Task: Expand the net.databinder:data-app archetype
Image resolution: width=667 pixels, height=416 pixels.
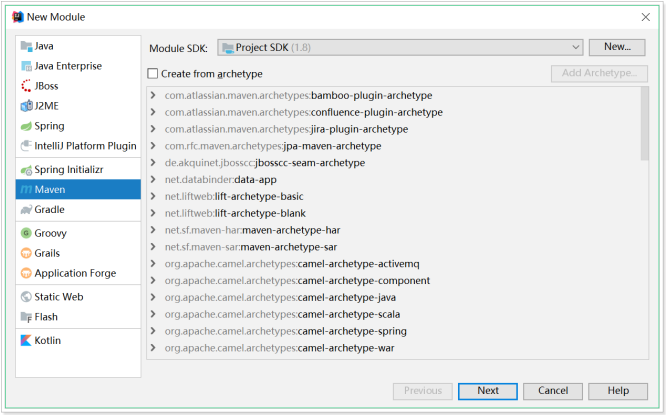Action: [x=153, y=180]
